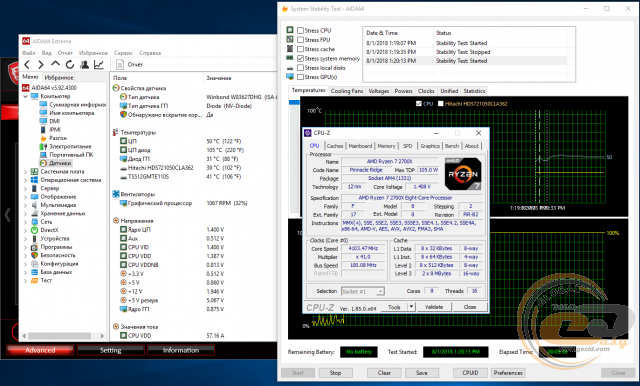Click the Отчёт report icon in toolbar
The width and height of the screenshot is (640, 386).
click(120, 64)
